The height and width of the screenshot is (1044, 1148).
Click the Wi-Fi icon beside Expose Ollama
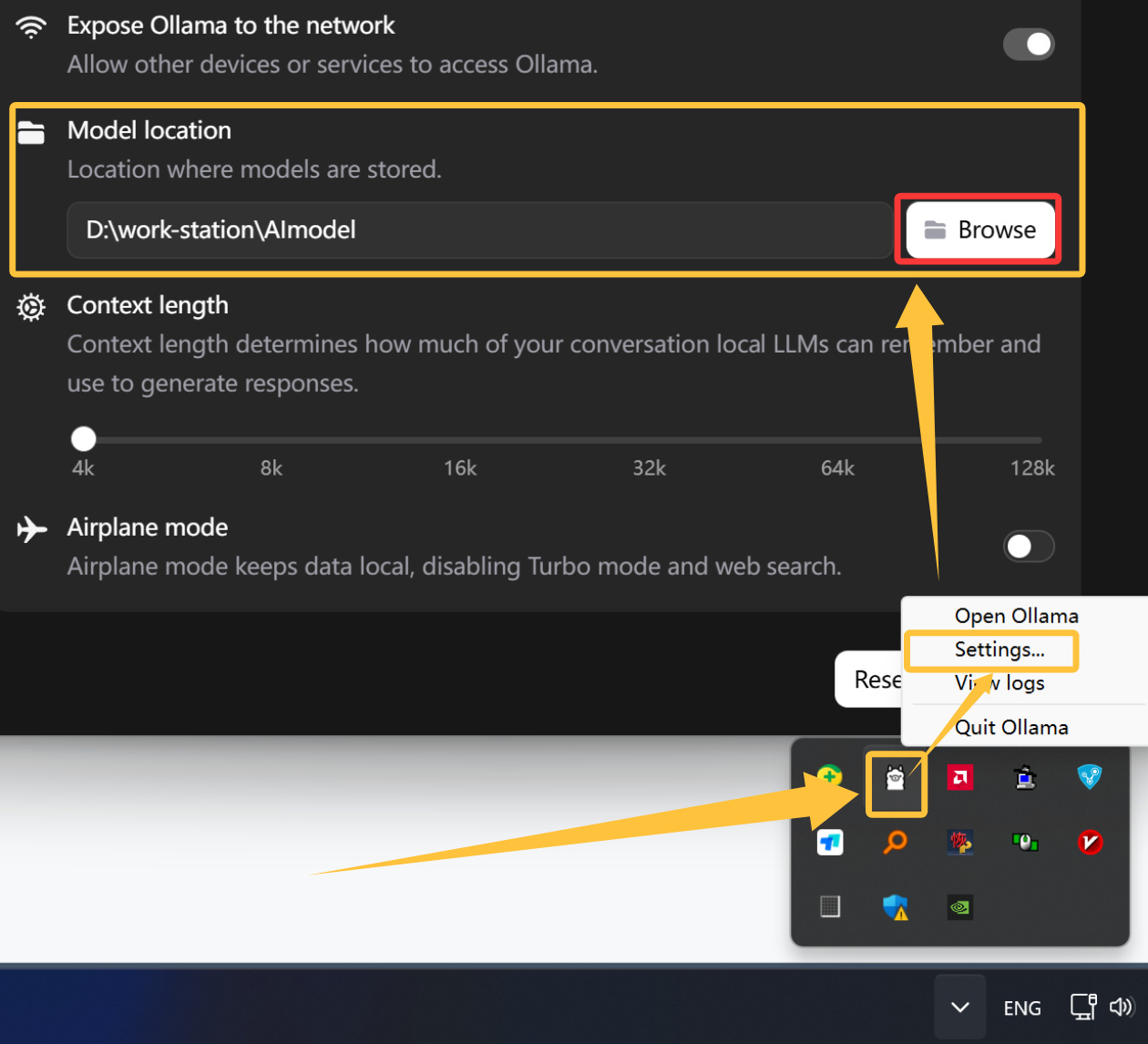click(31, 27)
